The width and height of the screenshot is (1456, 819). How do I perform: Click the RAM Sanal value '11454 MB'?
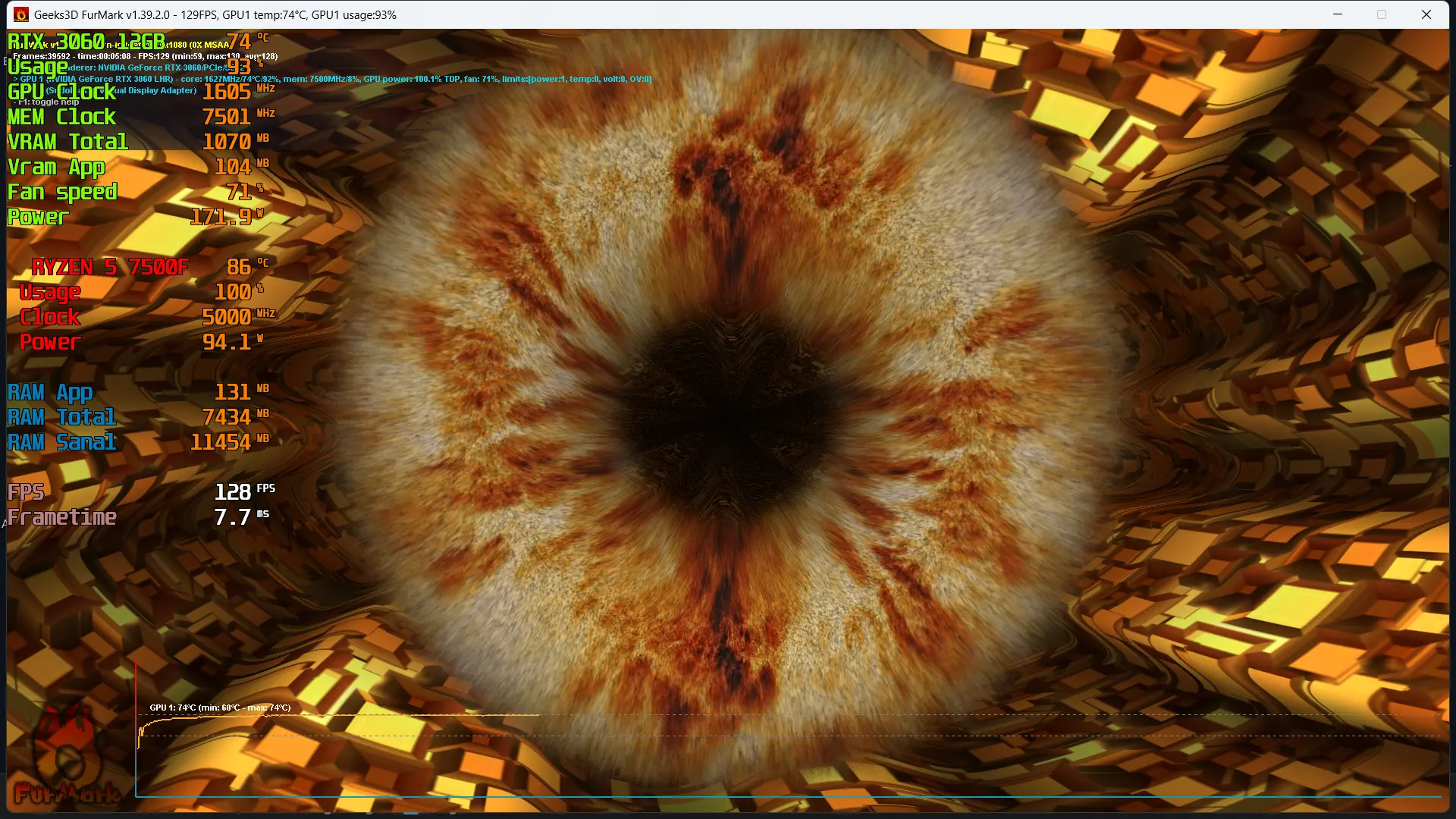pyautogui.click(x=230, y=442)
